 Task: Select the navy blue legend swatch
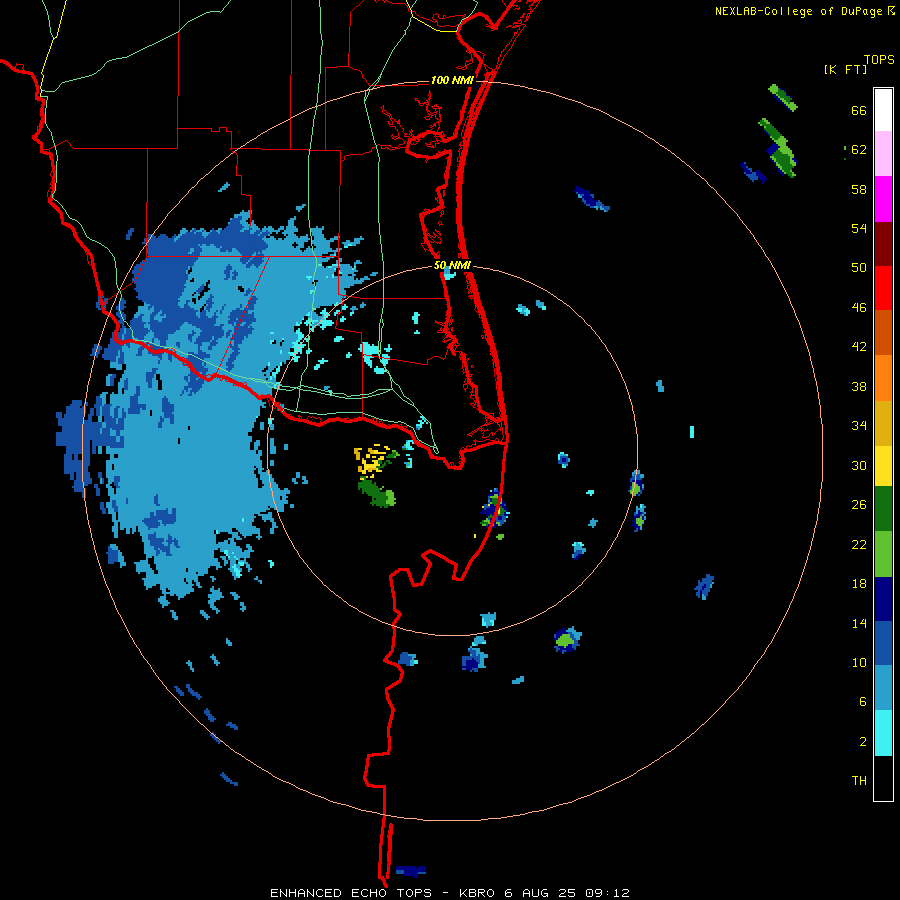[x=883, y=599]
